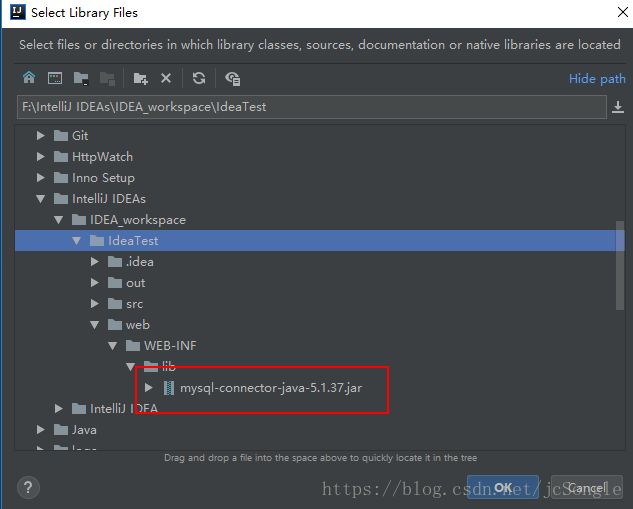The image size is (633, 509).
Task: Collapse the WEB-INF folder arrow
Action: [113, 346]
